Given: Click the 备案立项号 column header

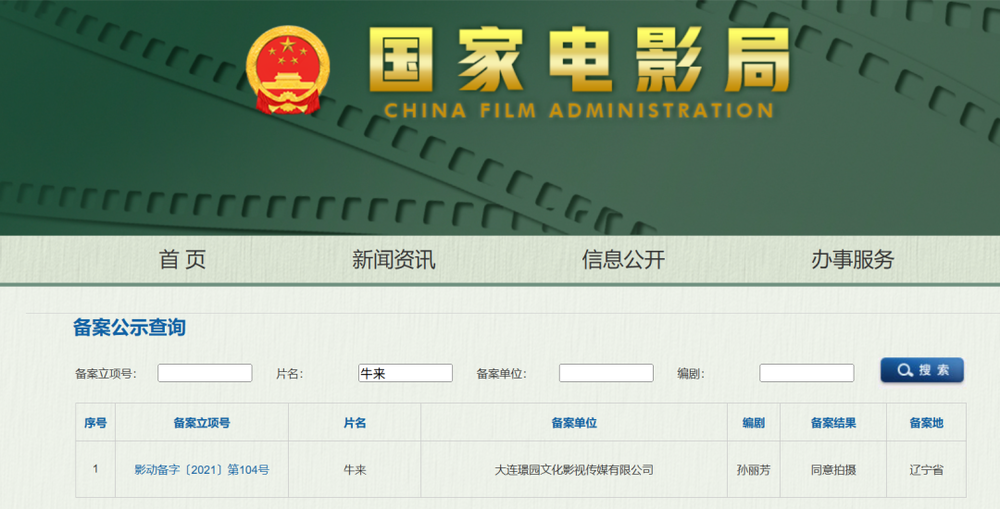Looking at the screenshot, I should pyautogui.click(x=202, y=423).
